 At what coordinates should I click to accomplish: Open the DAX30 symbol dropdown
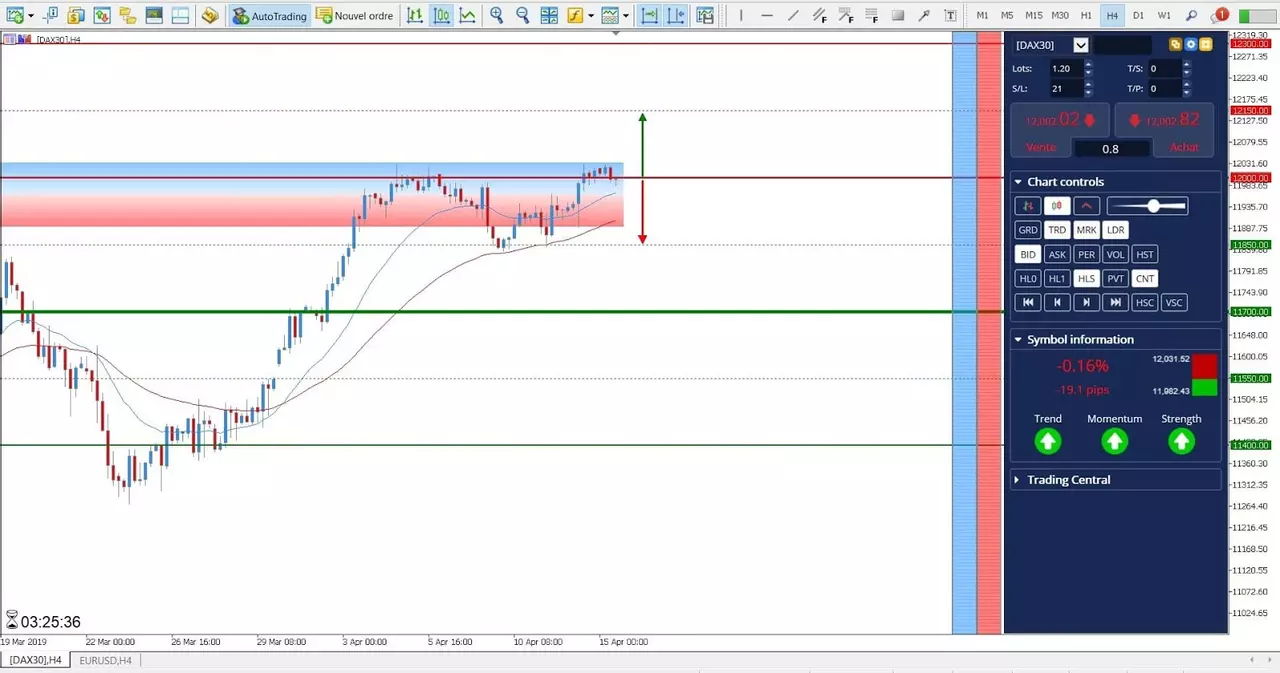[1081, 45]
